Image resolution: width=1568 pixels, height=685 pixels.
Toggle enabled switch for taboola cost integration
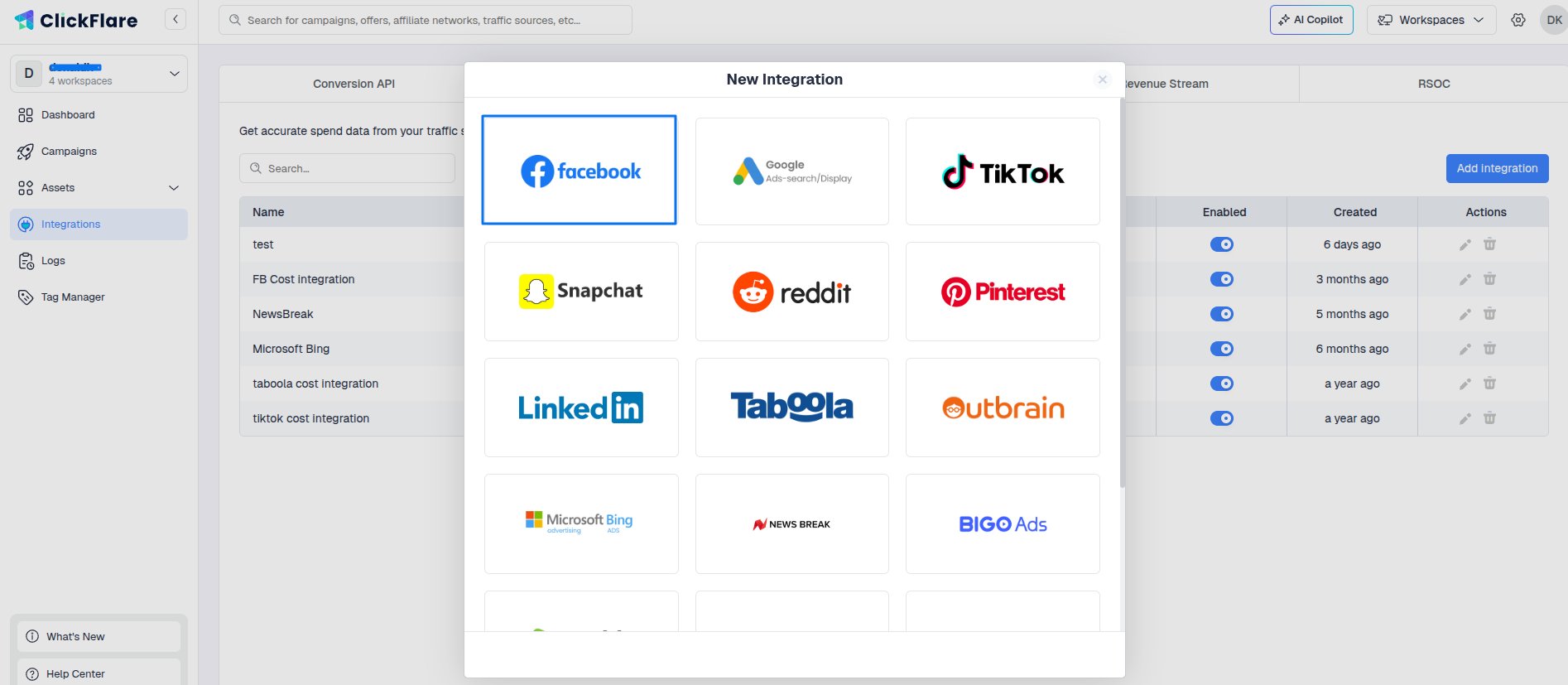(1222, 384)
